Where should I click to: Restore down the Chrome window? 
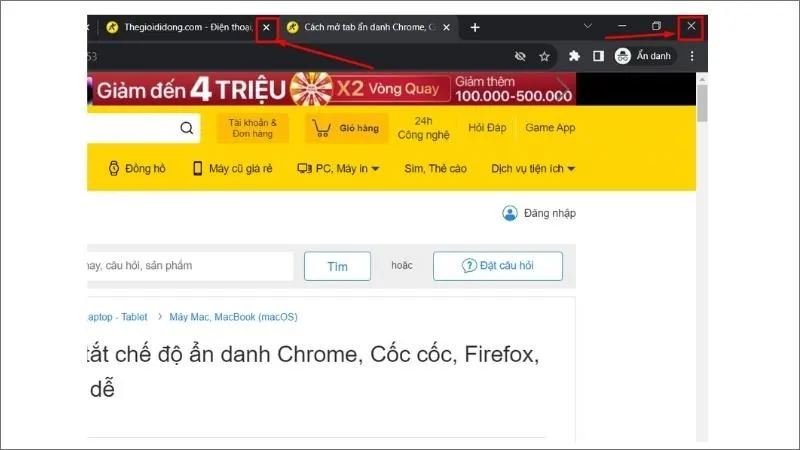(657, 26)
